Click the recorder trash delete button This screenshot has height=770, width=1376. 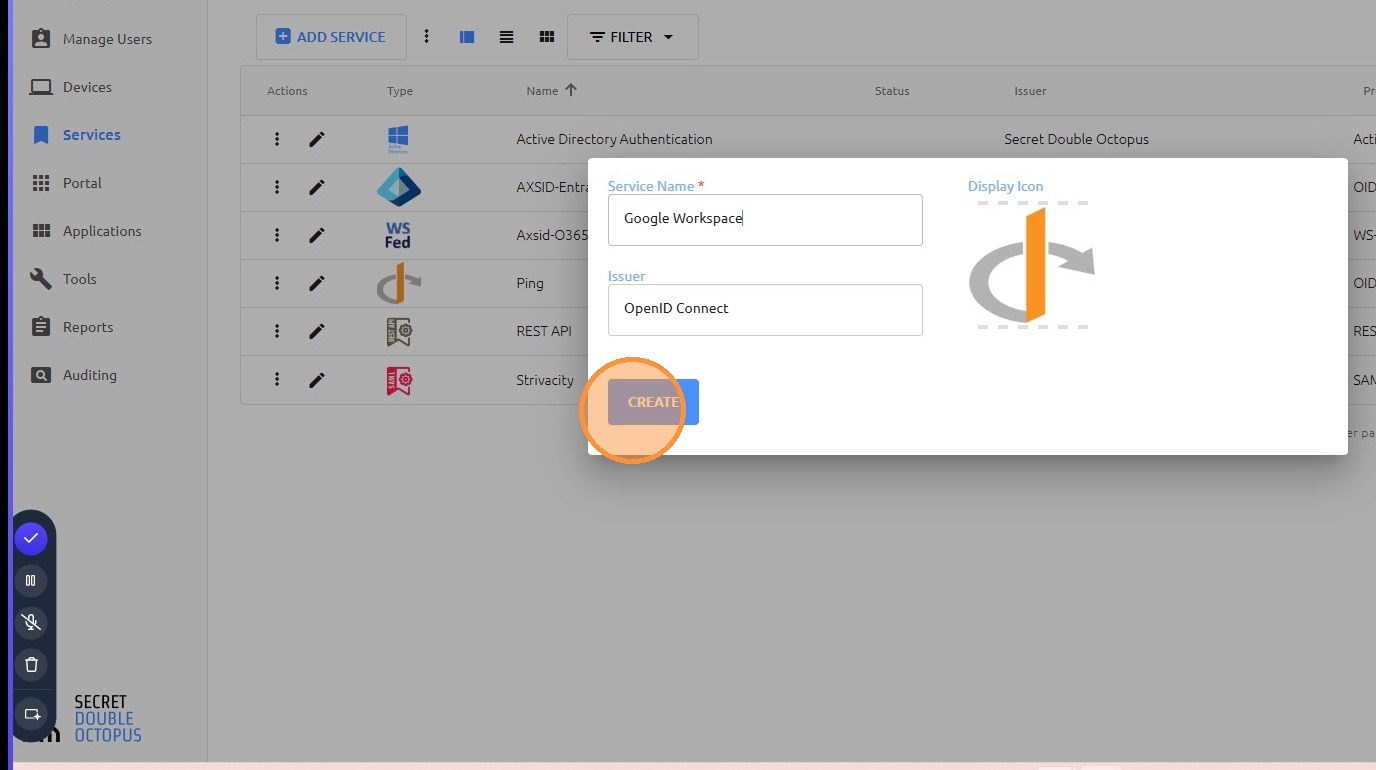(31, 664)
